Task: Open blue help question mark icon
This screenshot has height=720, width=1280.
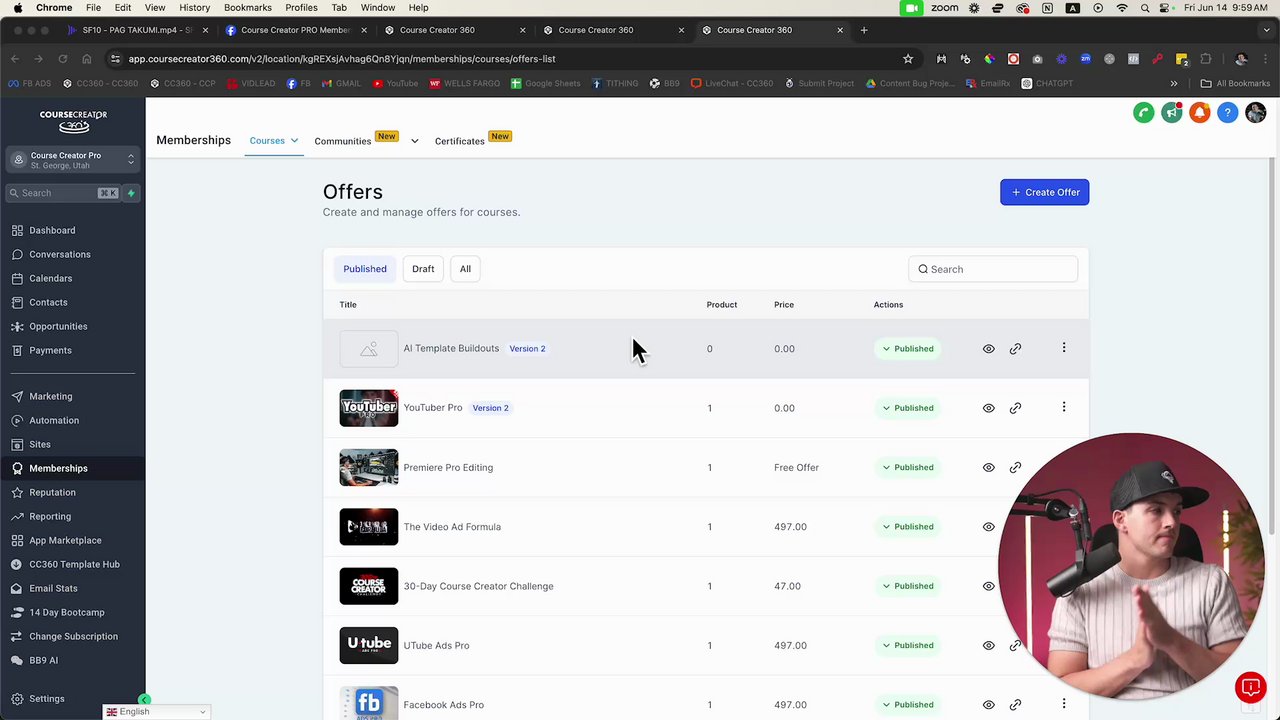Action: point(1228,113)
